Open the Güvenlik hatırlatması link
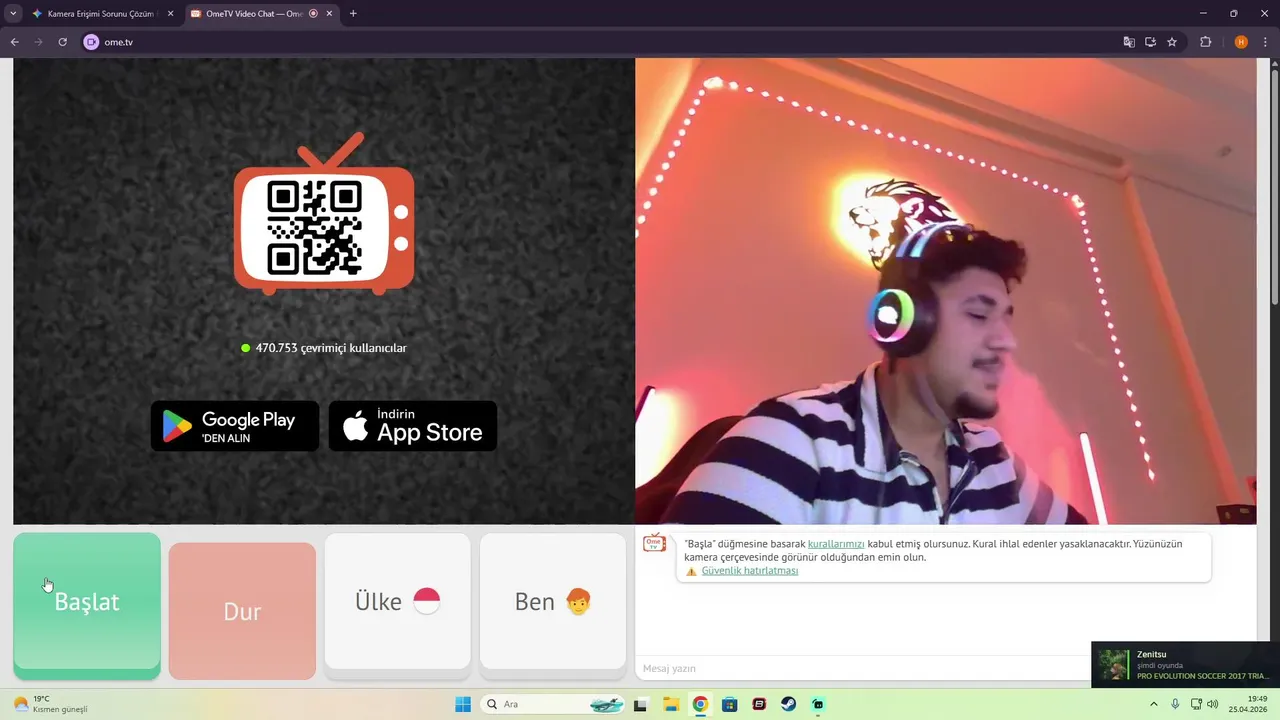 [750, 571]
